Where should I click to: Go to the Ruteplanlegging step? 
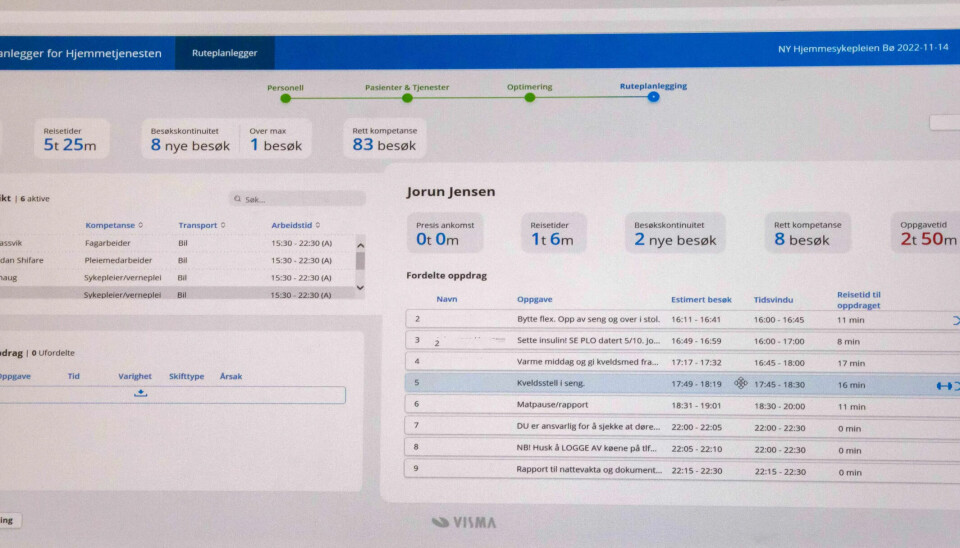(653, 97)
